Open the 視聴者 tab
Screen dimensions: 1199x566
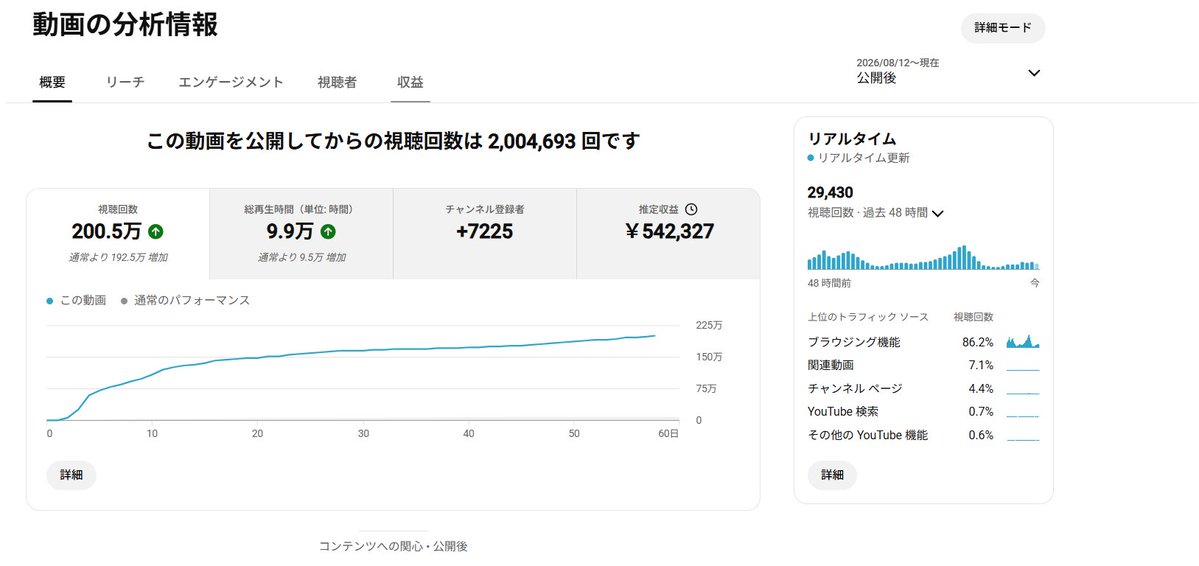point(337,83)
